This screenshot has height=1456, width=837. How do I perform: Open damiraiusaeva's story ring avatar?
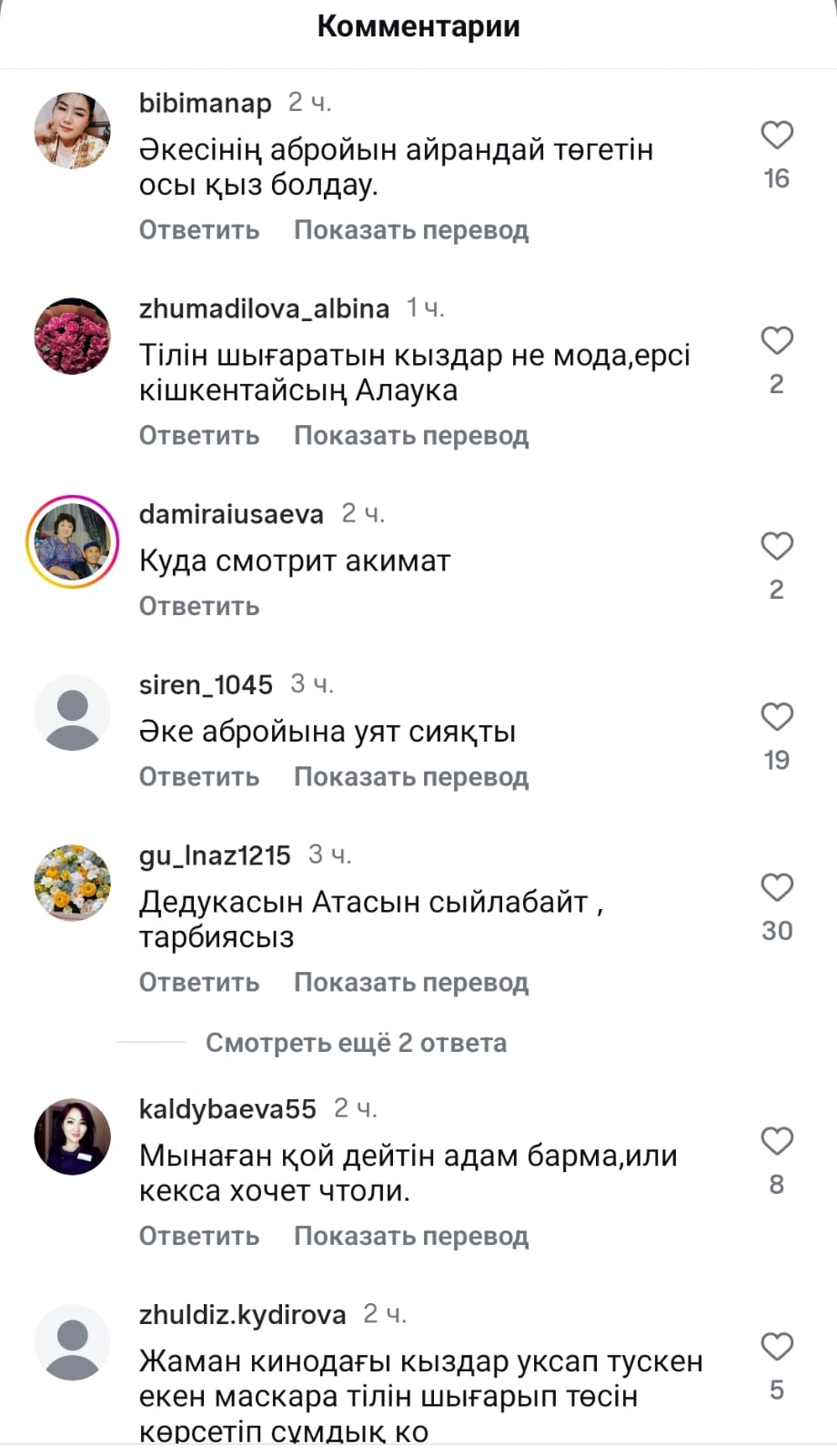72,541
